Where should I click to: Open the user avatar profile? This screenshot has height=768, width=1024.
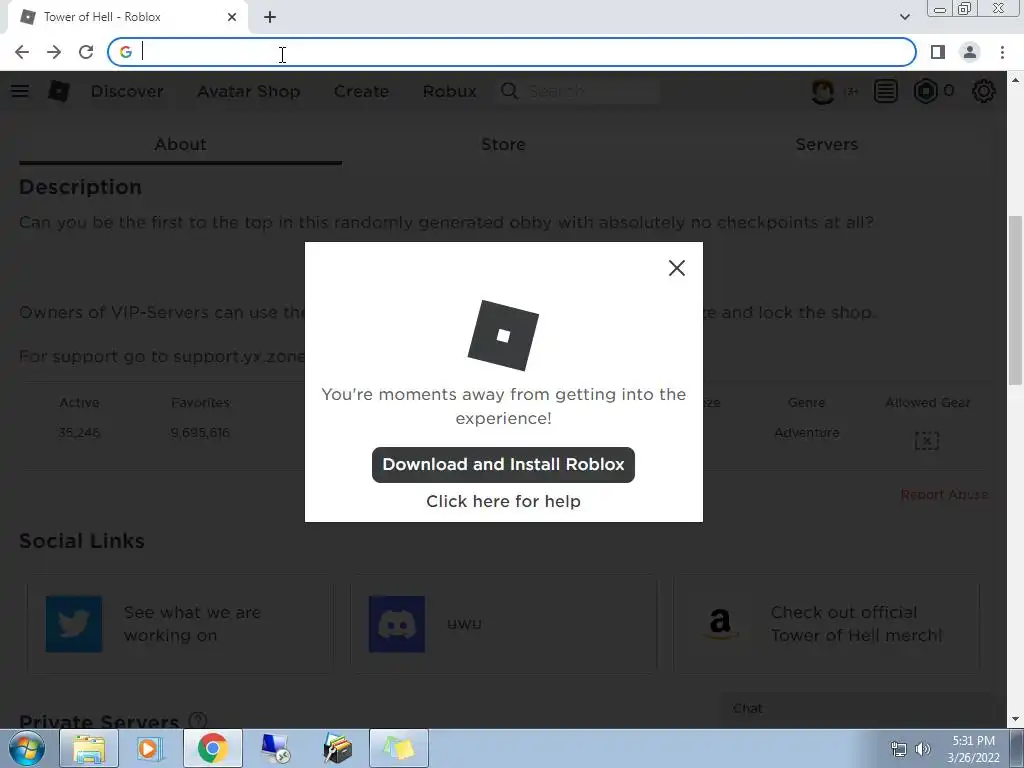tap(823, 91)
